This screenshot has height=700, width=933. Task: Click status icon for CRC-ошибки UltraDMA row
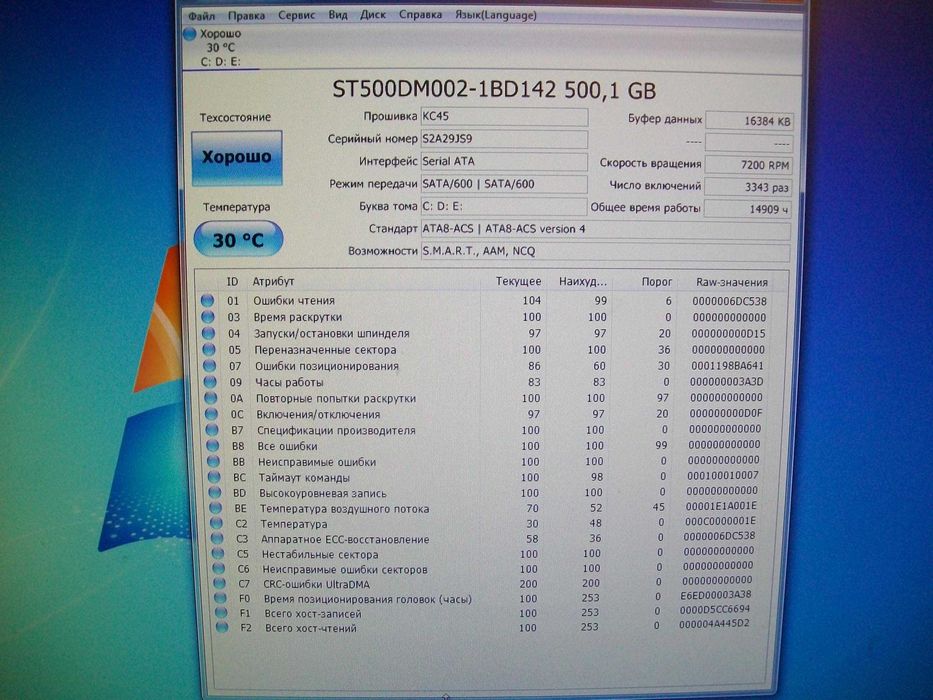(220, 583)
